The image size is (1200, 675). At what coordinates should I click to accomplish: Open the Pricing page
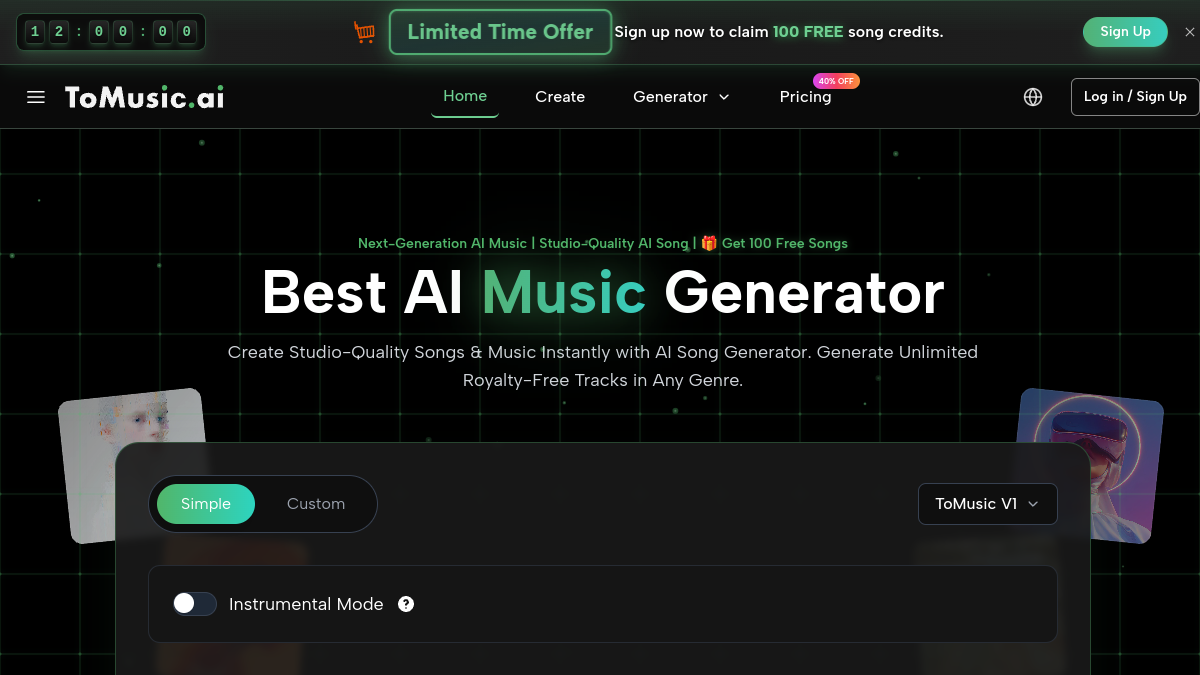click(x=805, y=97)
